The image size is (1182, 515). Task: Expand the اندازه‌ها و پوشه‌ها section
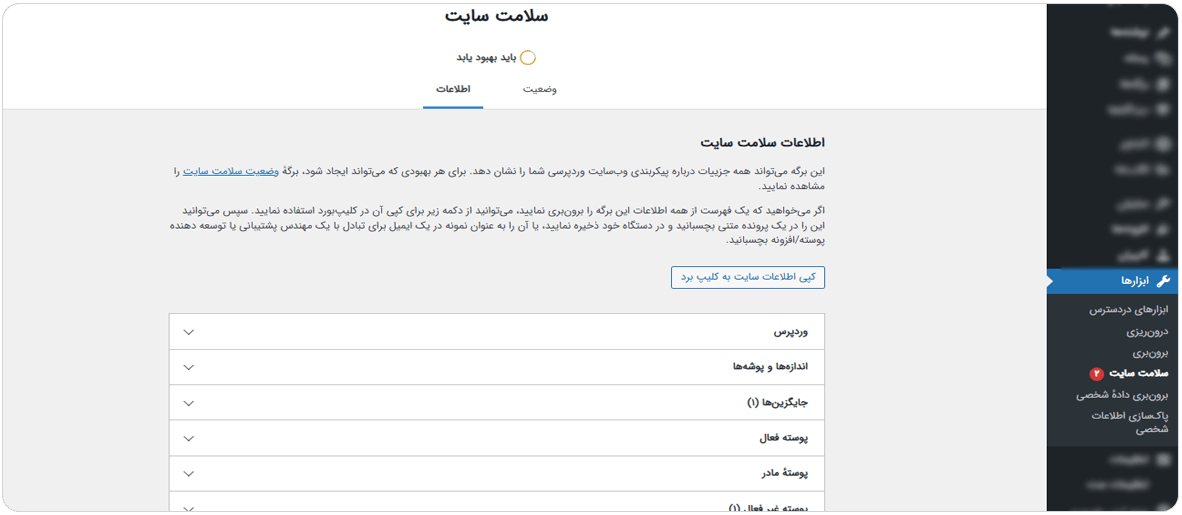pos(497,367)
